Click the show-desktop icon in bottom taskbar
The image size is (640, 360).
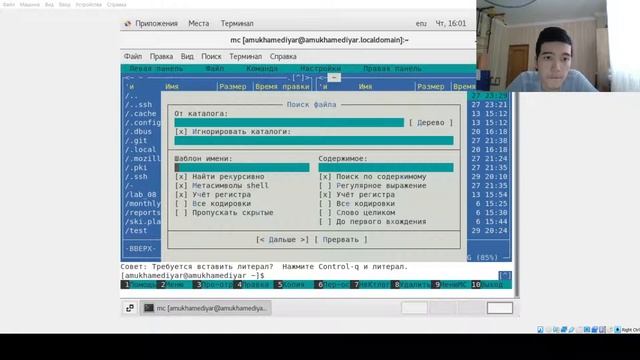point(130,308)
